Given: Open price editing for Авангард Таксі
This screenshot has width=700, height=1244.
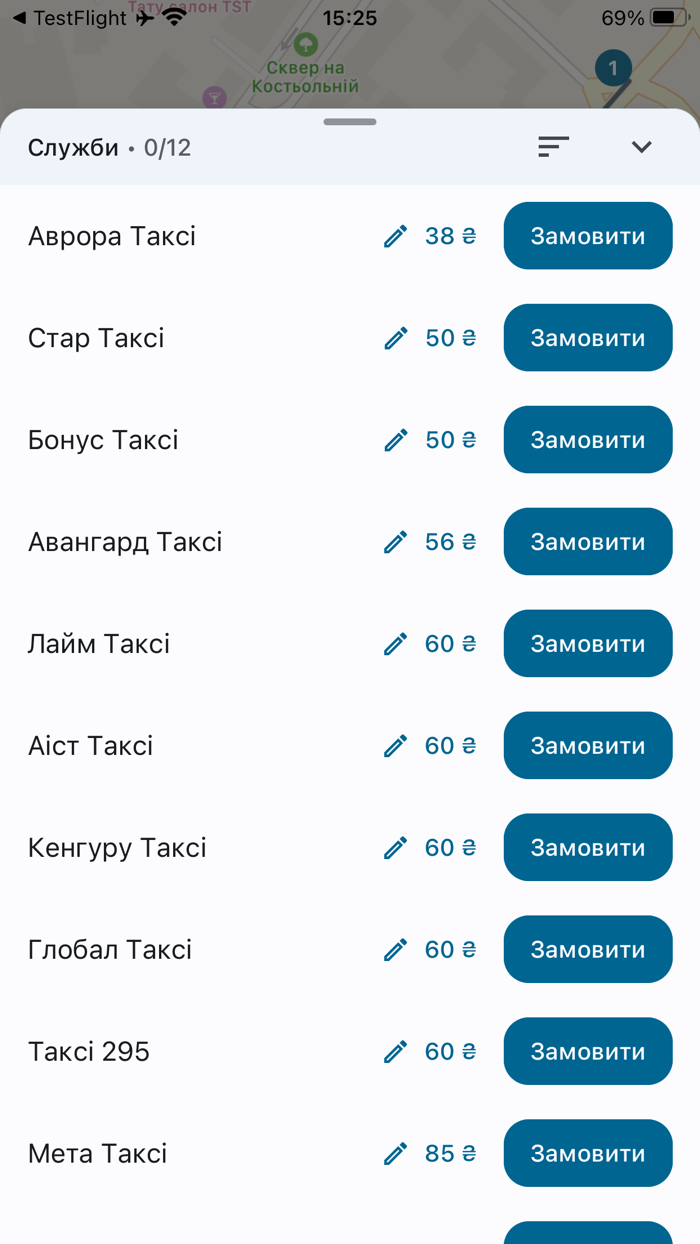Looking at the screenshot, I should click(x=396, y=541).
